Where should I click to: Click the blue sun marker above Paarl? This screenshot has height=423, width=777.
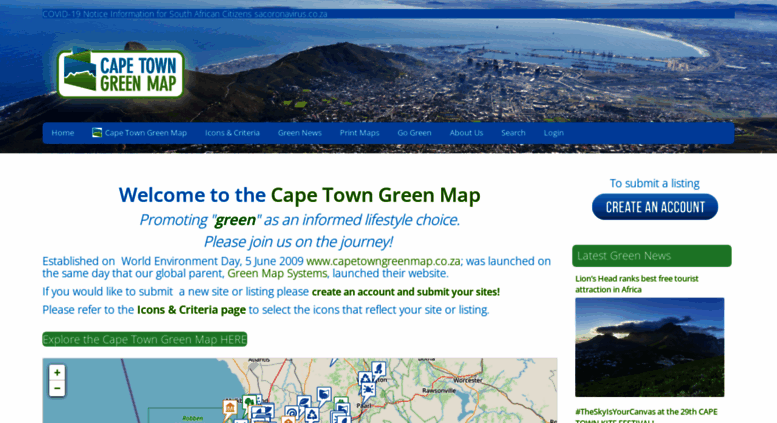click(369, 389)
